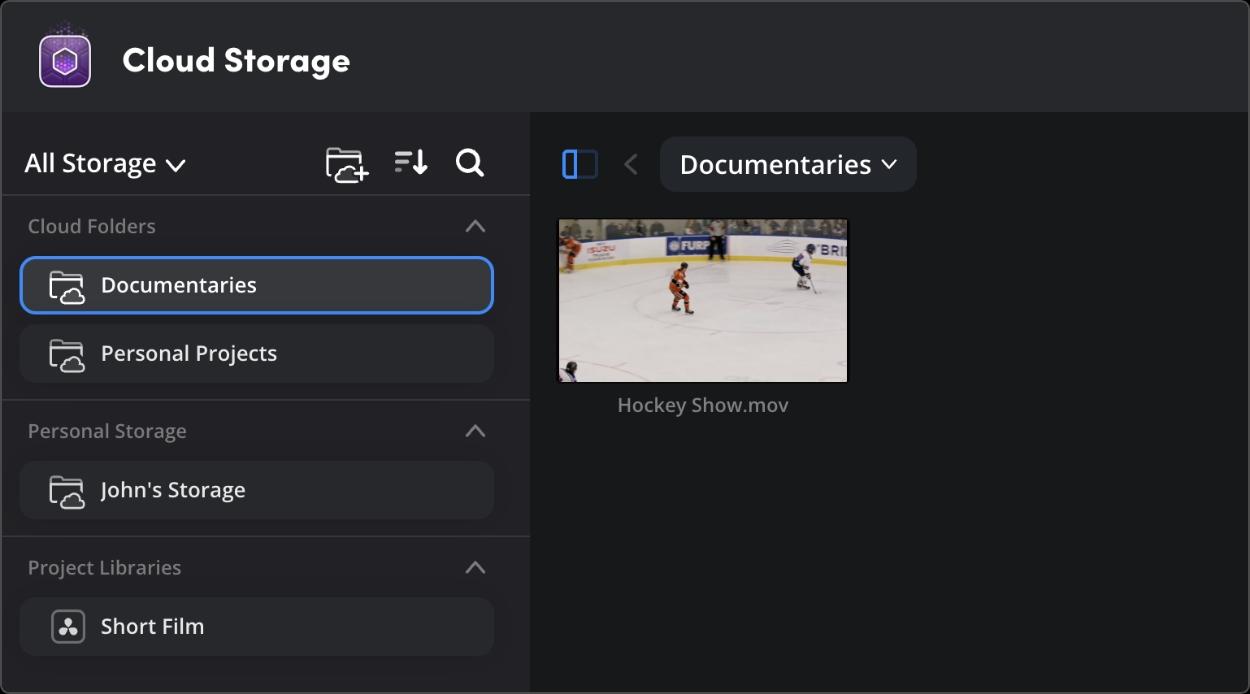Click the Personal Storage section label
Image resolution: width=1250 pixels, height=694 pixels.
tap(107, 431)
